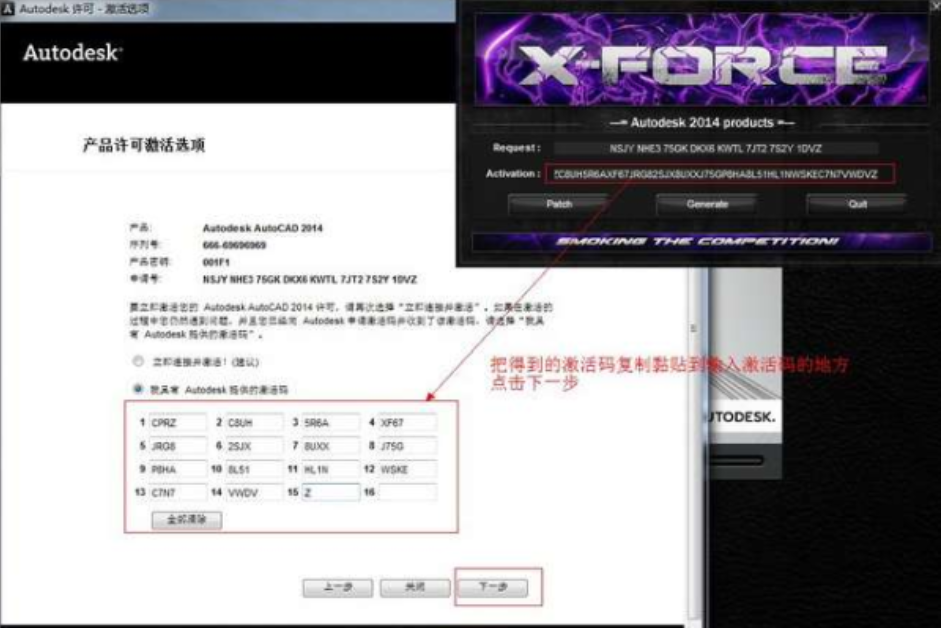The width and height of the screenshot is (942, 630).
Task: Click the empty activation code field 16
Action: point(407,492)
